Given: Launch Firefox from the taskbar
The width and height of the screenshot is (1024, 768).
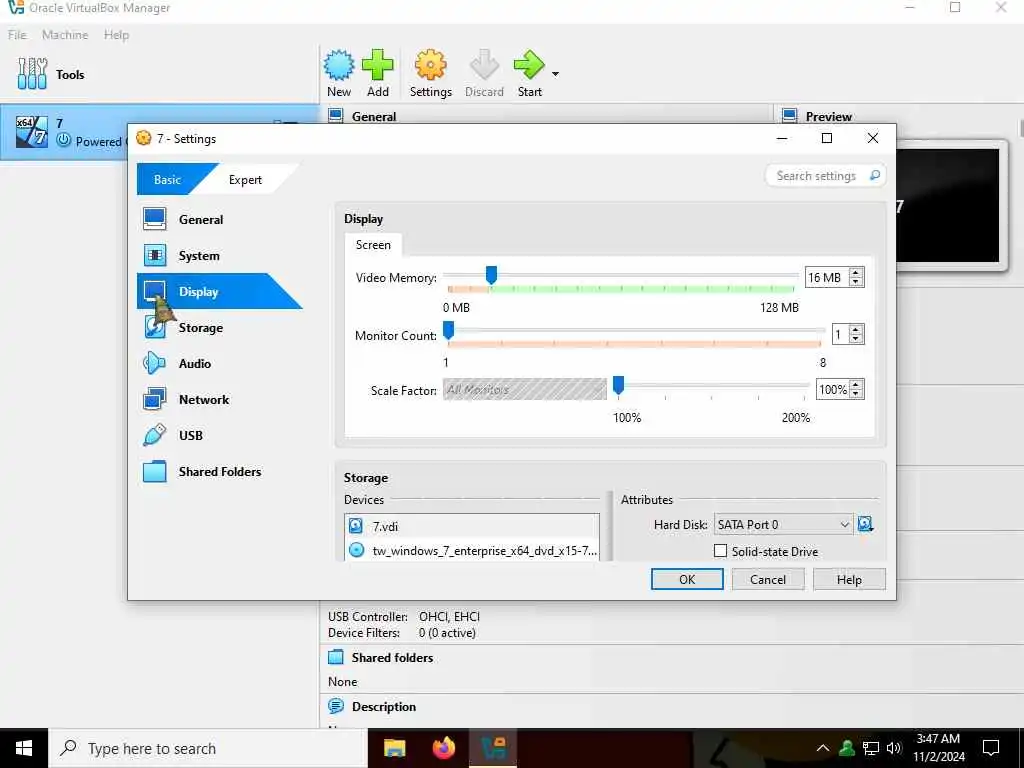Looking at the screenshot, I should (444, 748).
